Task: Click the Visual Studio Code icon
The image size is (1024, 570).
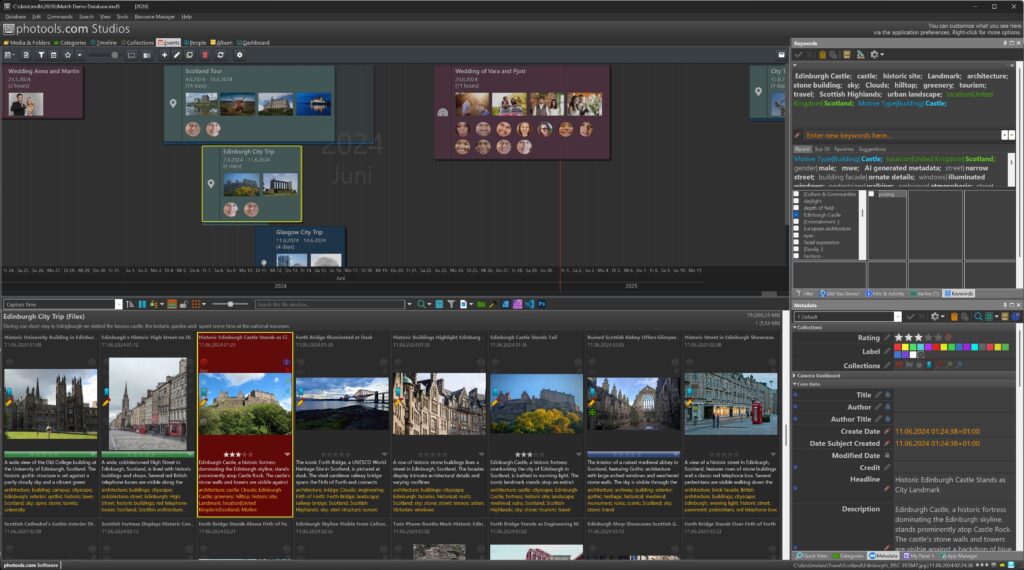Action: pyautogui.click(x=530, y=304)
